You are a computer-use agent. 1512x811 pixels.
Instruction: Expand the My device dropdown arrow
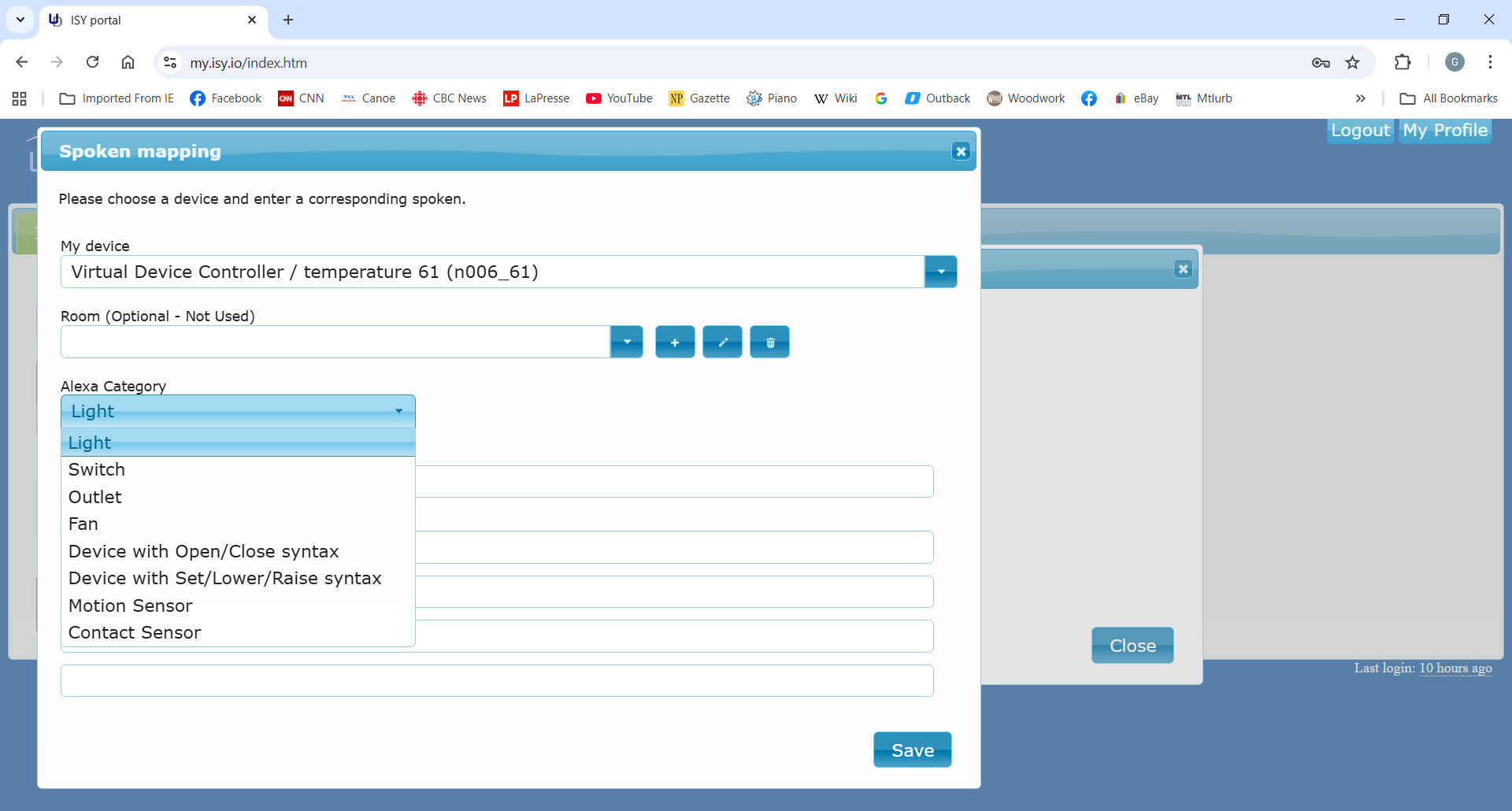coord(940,272)
